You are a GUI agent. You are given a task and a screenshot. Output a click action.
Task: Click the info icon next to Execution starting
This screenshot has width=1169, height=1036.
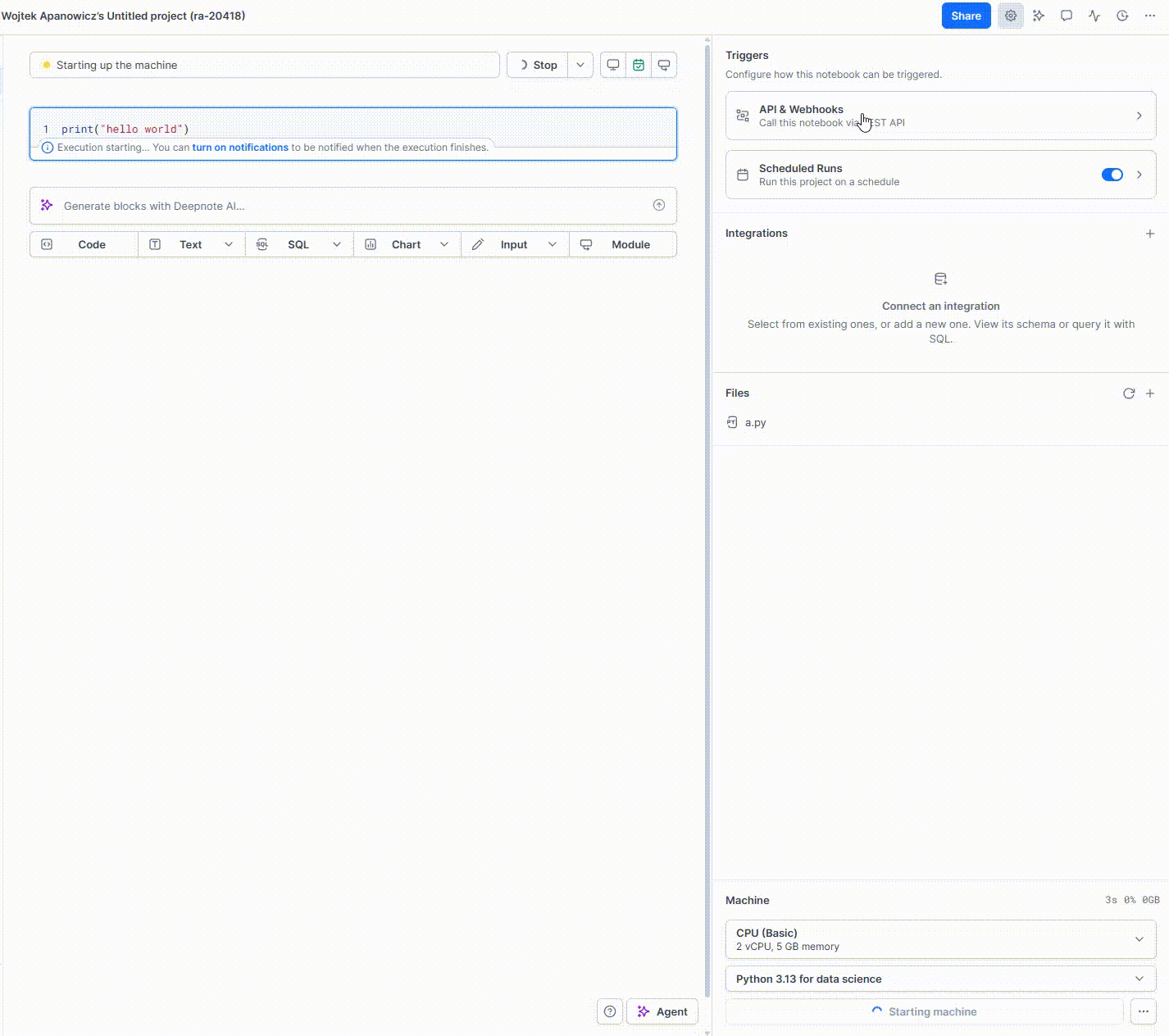click(48, 148)
